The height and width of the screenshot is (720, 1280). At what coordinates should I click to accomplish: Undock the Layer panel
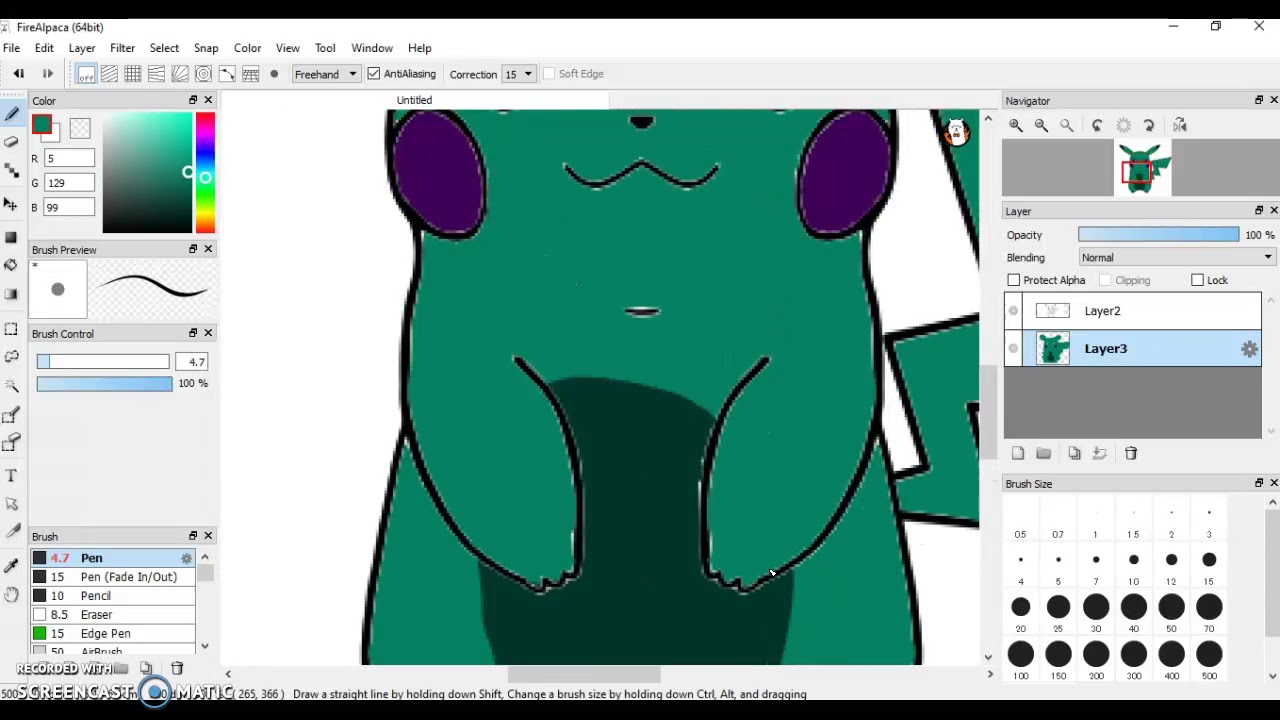[1259, 210]
